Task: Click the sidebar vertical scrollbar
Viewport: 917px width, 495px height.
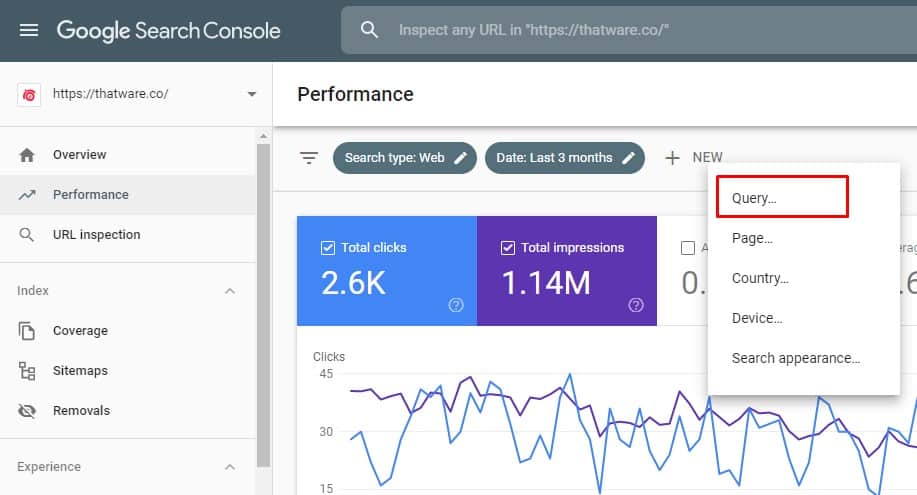Action: pos(263,304)
